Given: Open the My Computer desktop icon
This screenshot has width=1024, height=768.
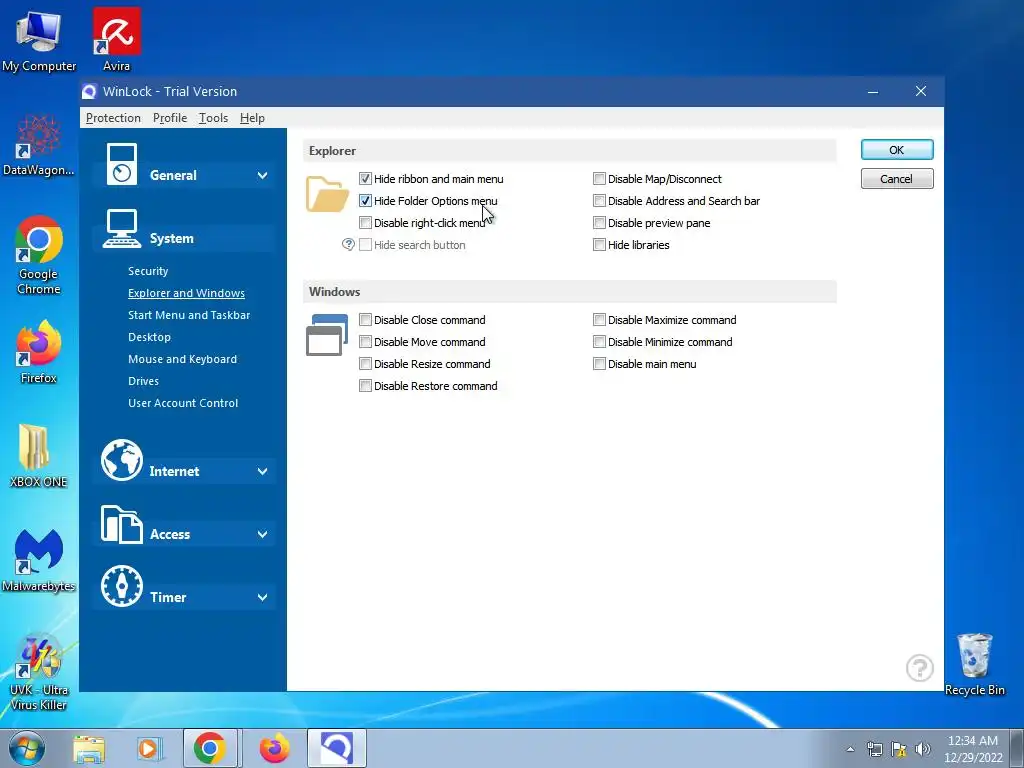Looking at the screenshot, I should 39,40.
